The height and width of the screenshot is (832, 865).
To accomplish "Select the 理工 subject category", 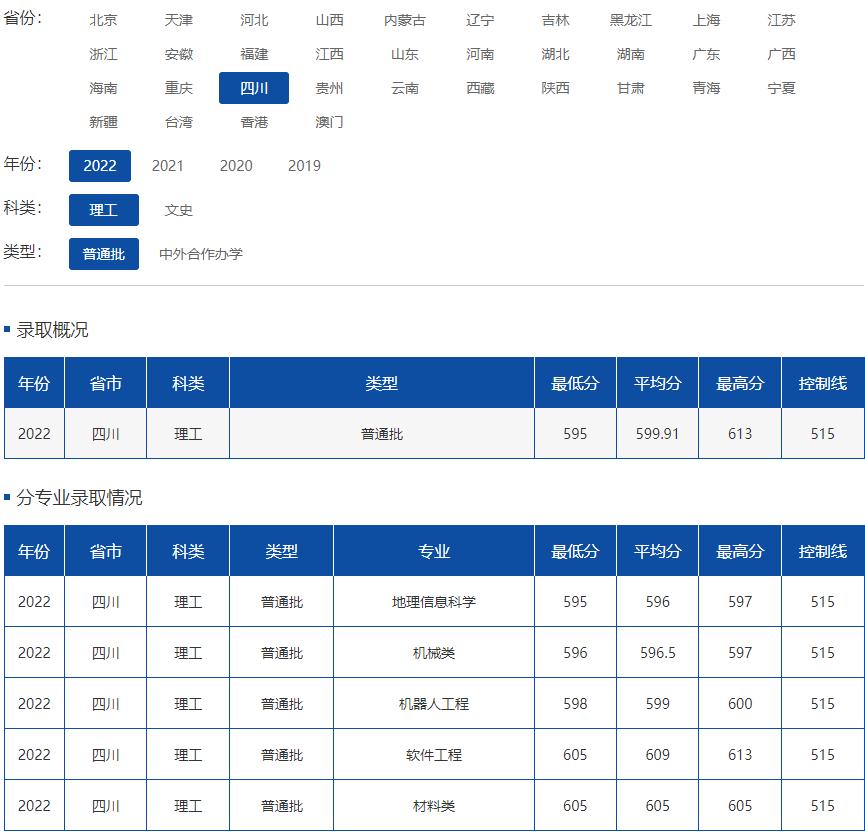I will click(103, 210).
